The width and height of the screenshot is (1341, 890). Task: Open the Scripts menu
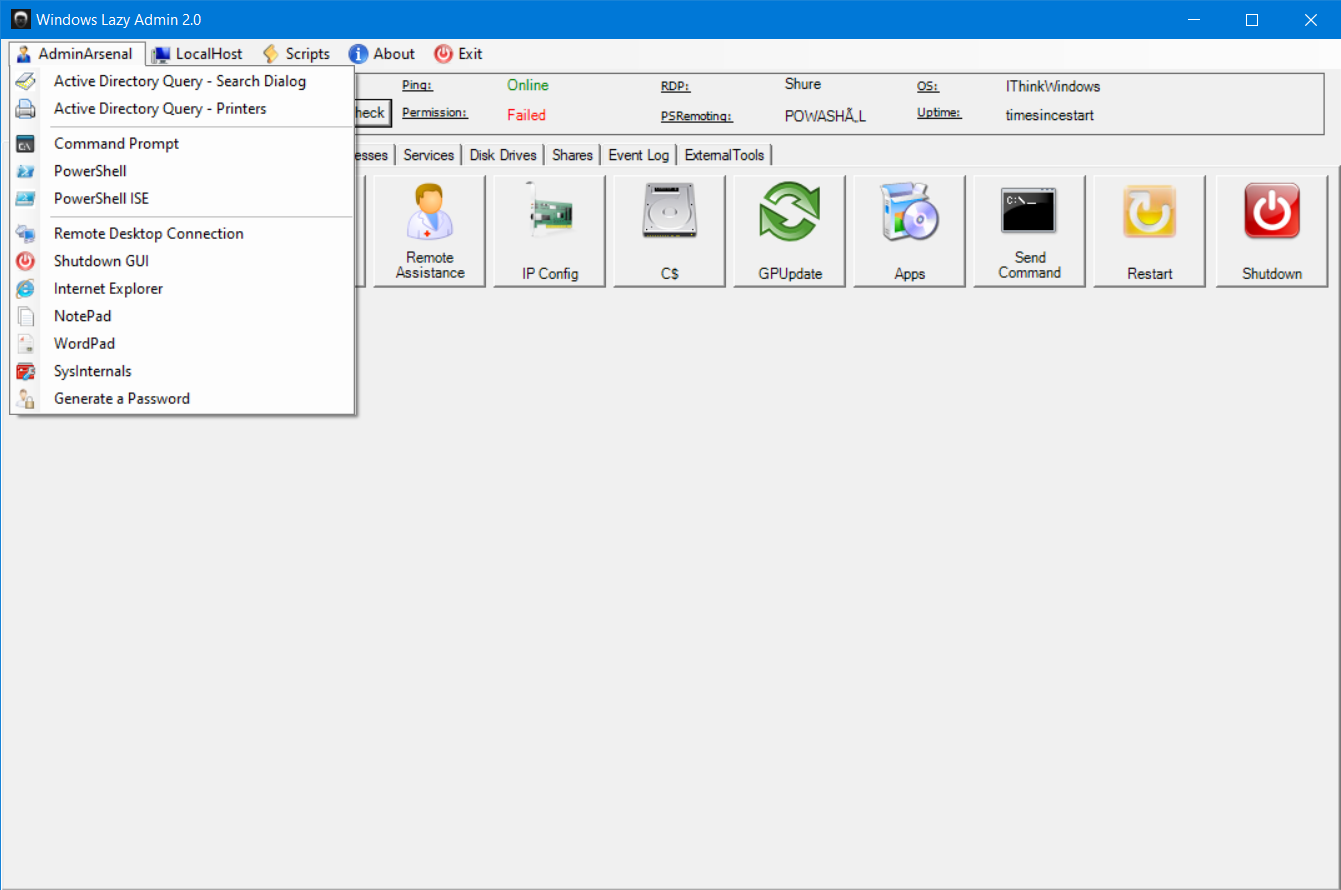pos(296,54)
